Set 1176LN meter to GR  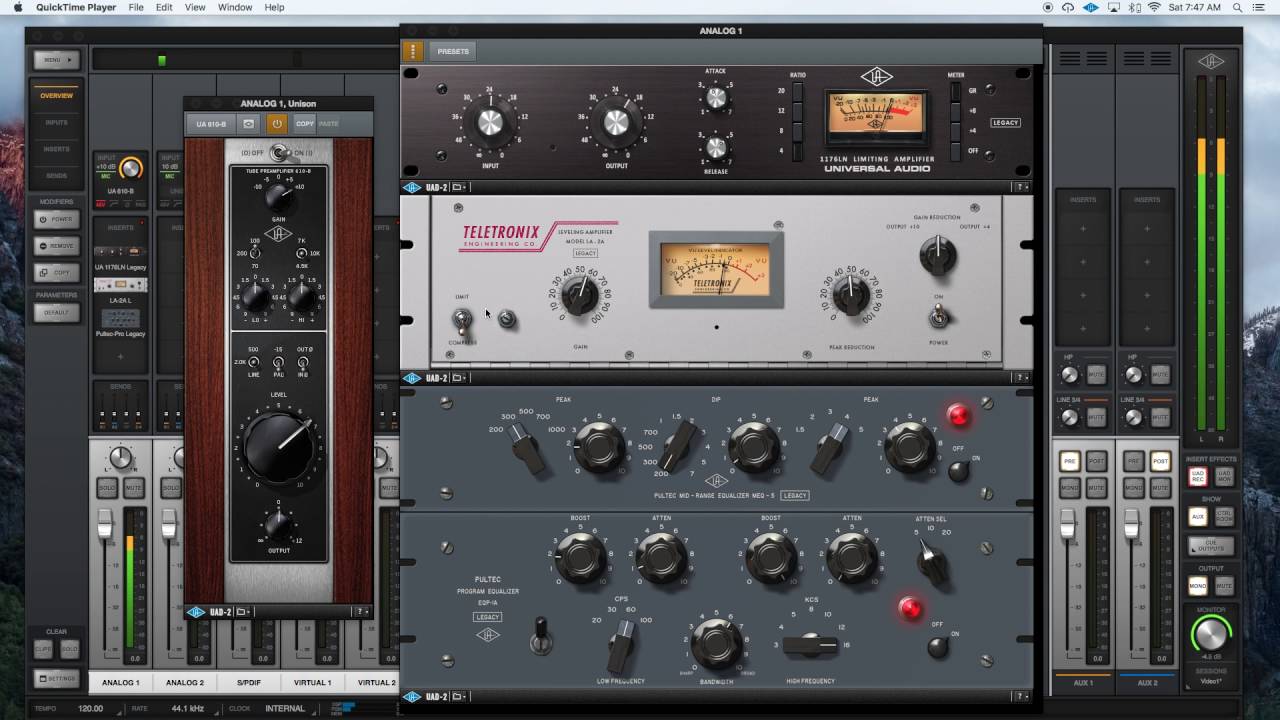(957, 91)
